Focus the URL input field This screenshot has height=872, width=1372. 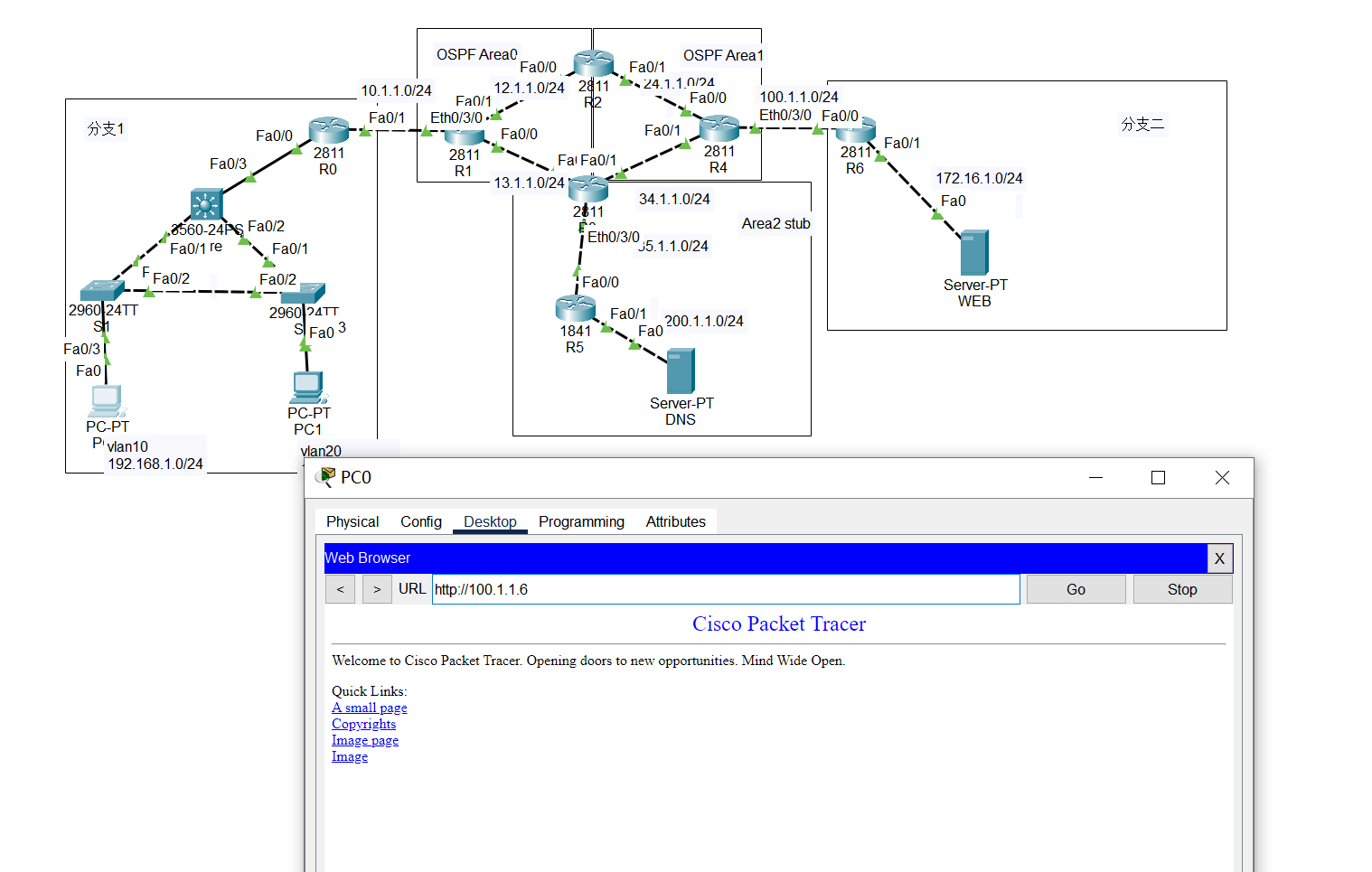[726, 589]
